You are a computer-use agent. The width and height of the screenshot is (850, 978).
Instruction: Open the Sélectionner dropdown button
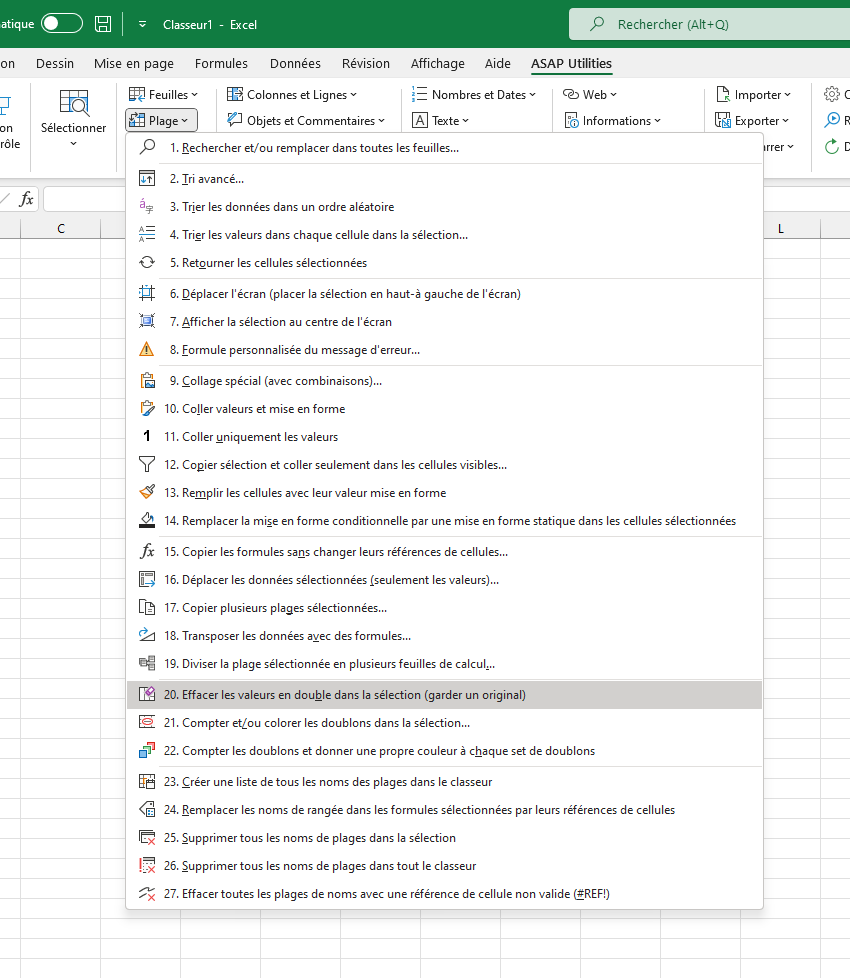pos(74,120)
